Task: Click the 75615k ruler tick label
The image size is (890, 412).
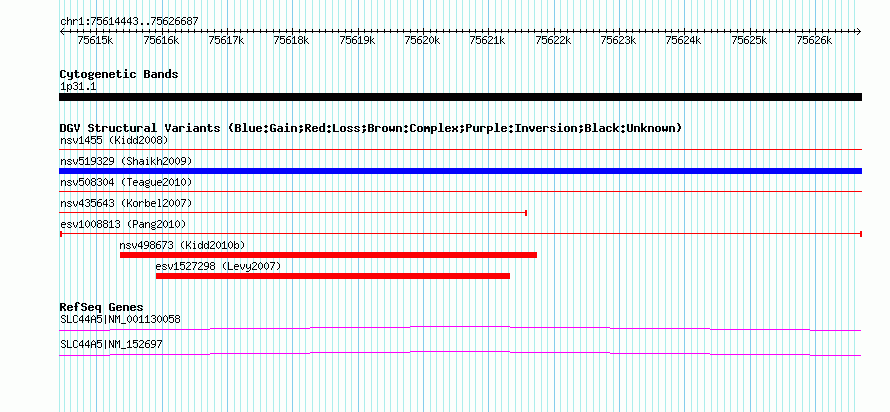Action: point(95,40)
